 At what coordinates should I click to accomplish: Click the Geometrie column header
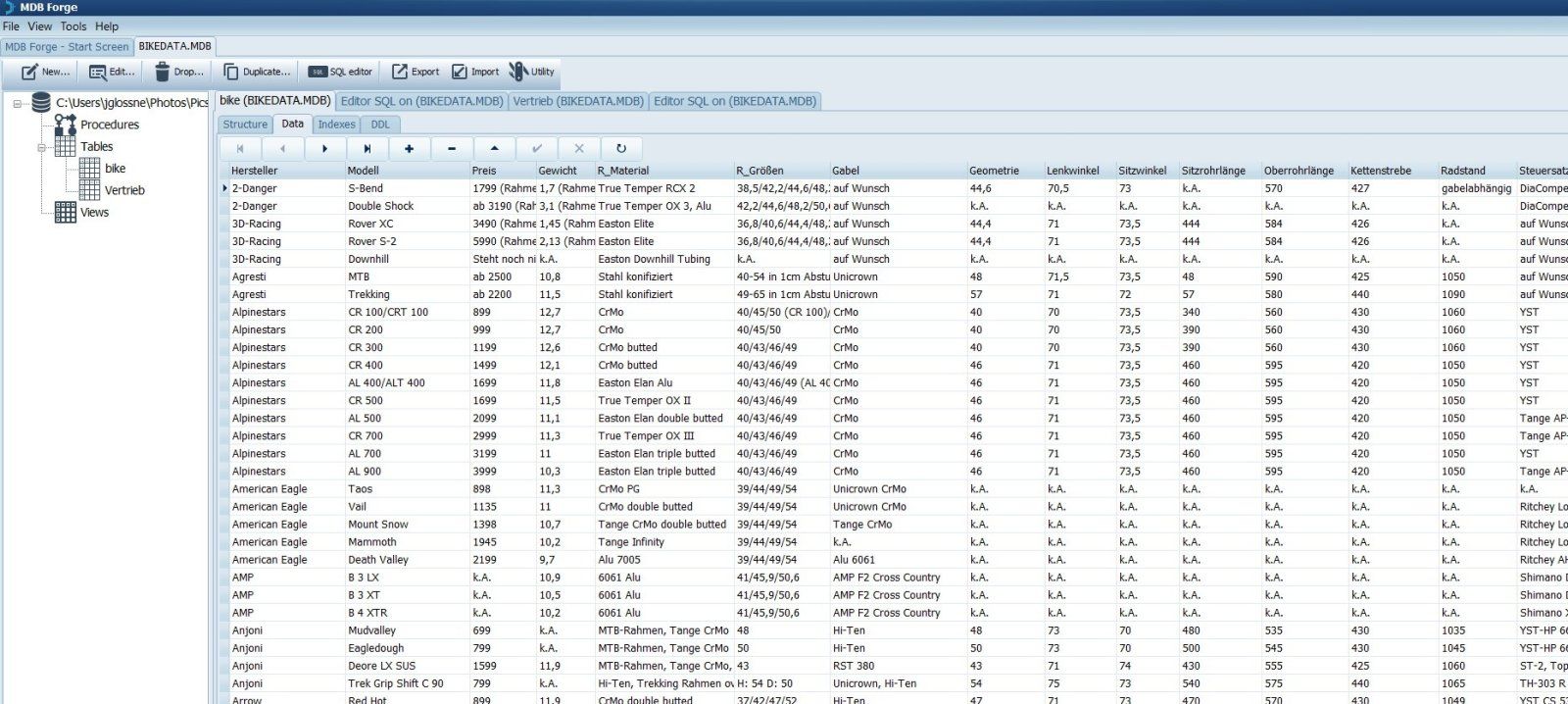(1005, 171)
